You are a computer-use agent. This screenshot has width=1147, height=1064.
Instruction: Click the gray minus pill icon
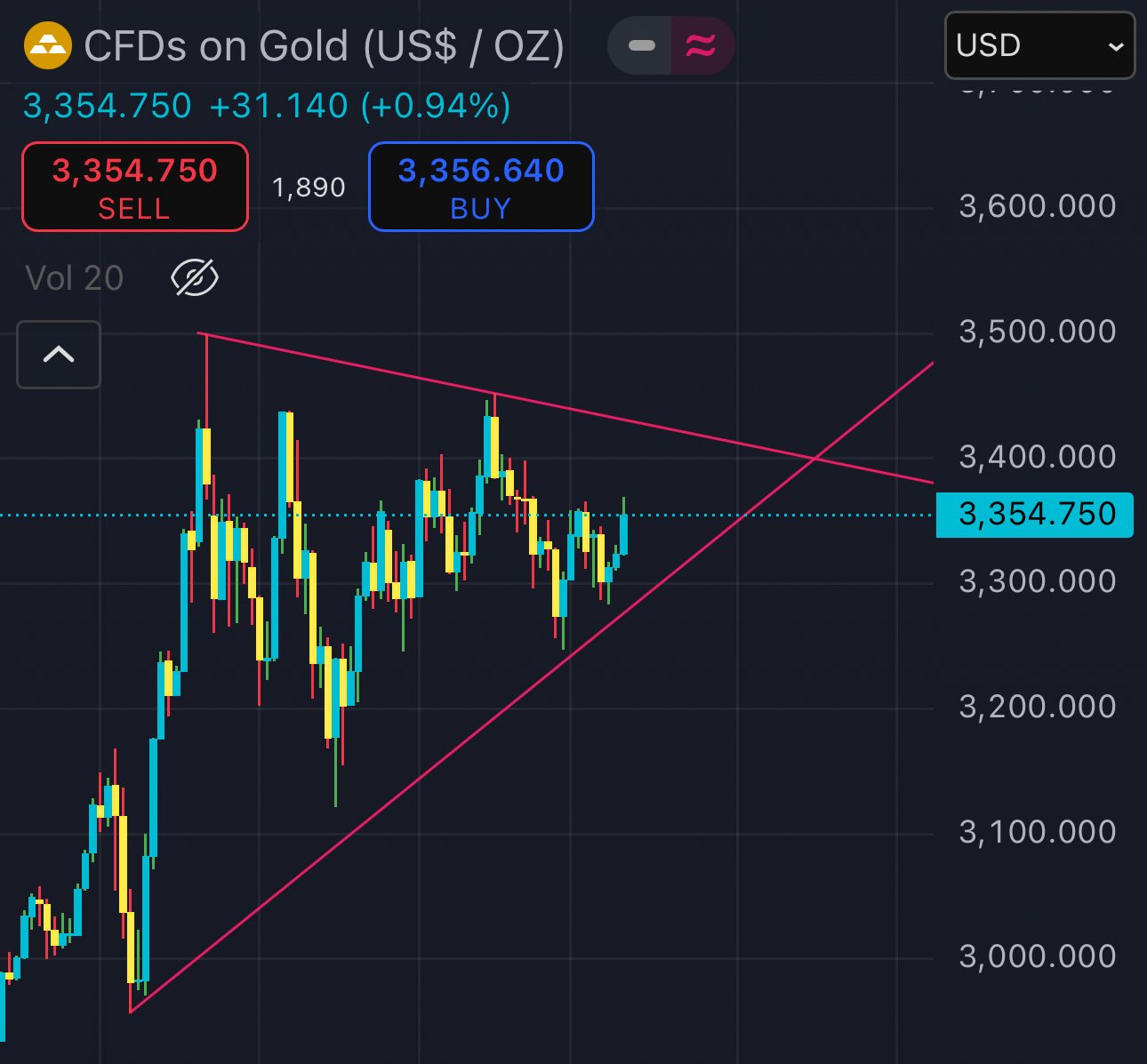point(641,45)
